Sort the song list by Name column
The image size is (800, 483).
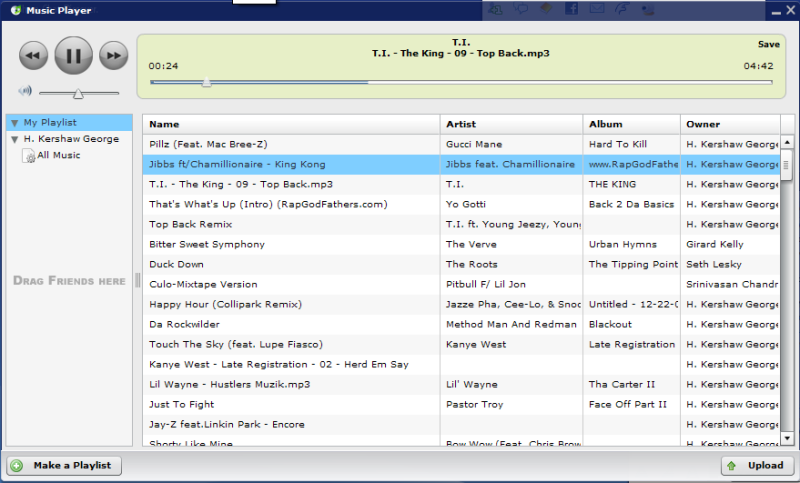[x=290, y=124]
